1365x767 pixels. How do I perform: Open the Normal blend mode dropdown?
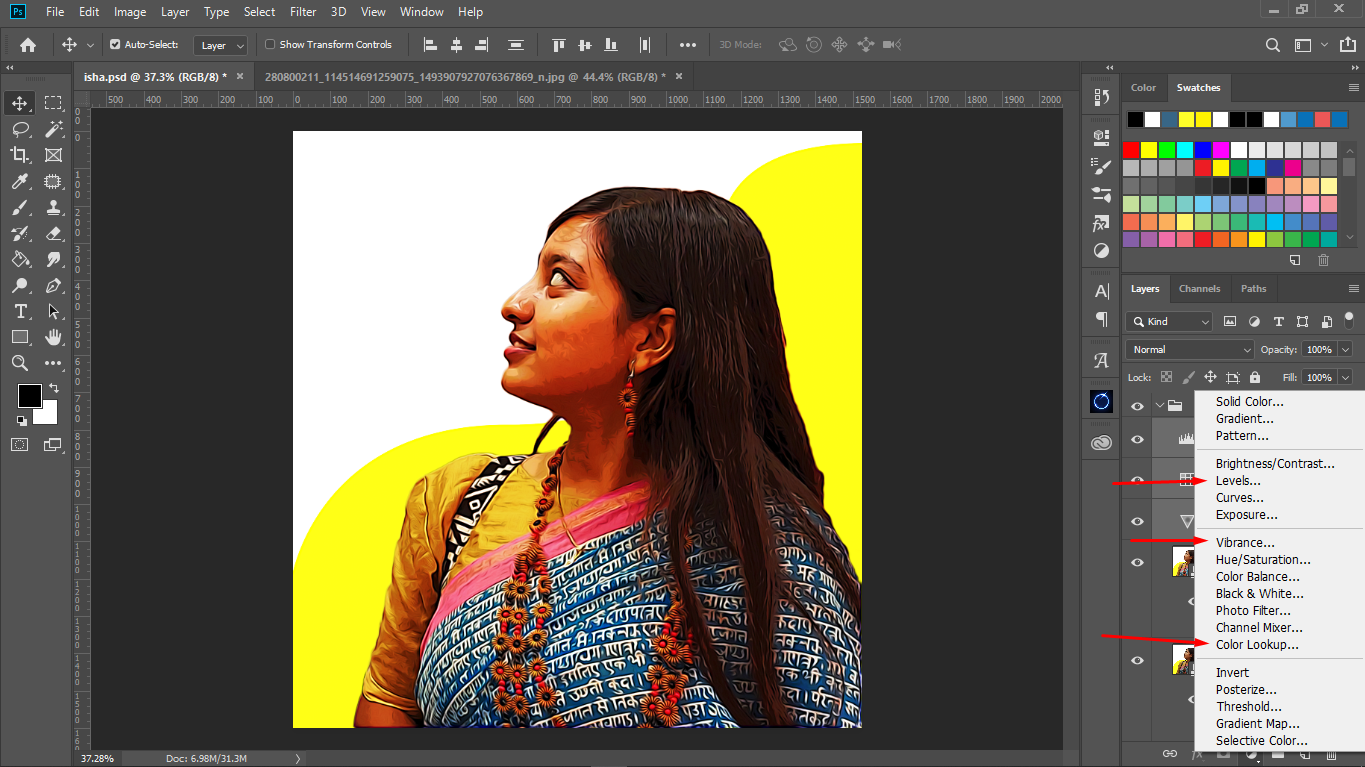[1190, 350]
